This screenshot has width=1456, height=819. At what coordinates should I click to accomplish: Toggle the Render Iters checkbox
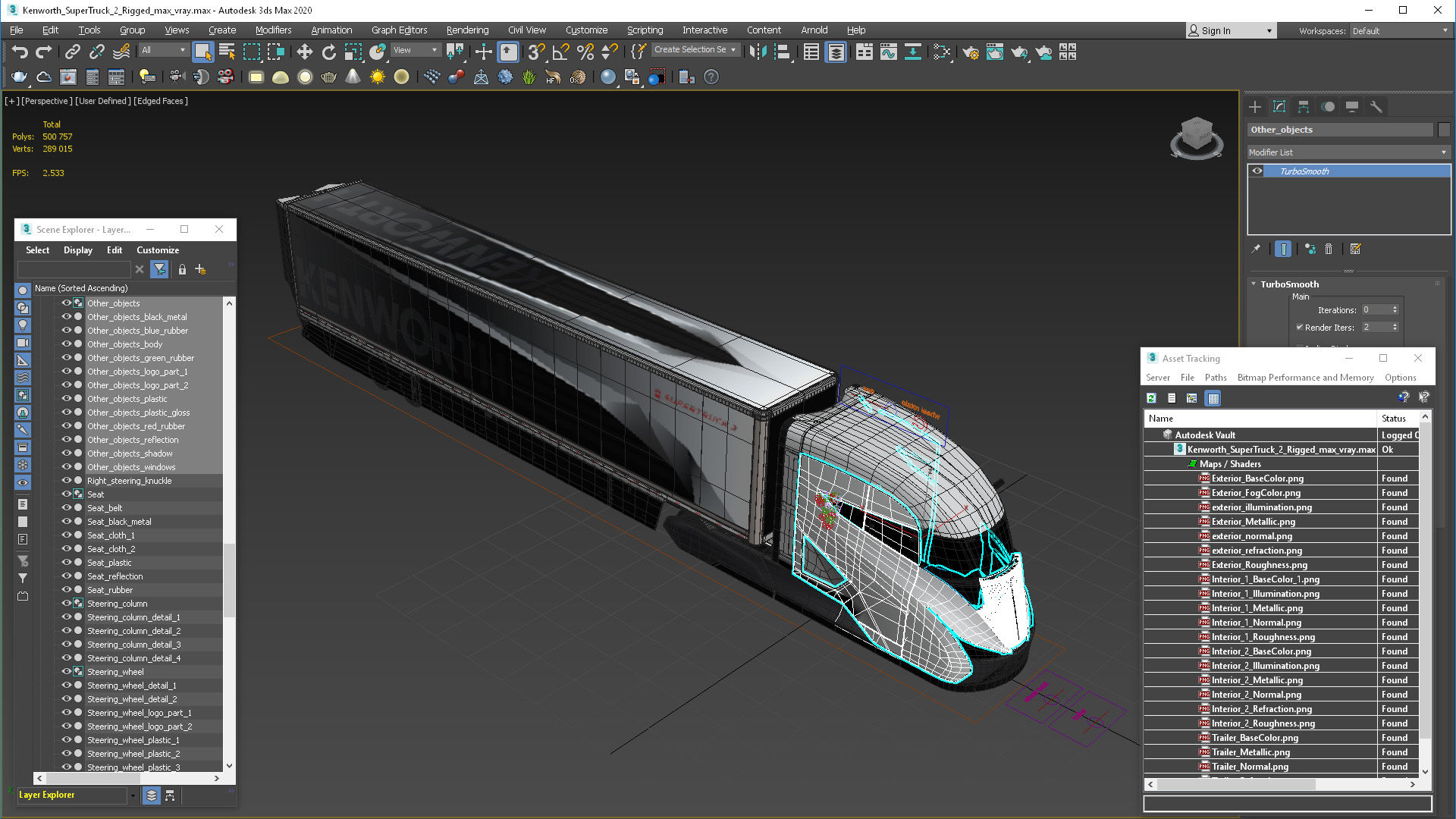pos(1300,328)
